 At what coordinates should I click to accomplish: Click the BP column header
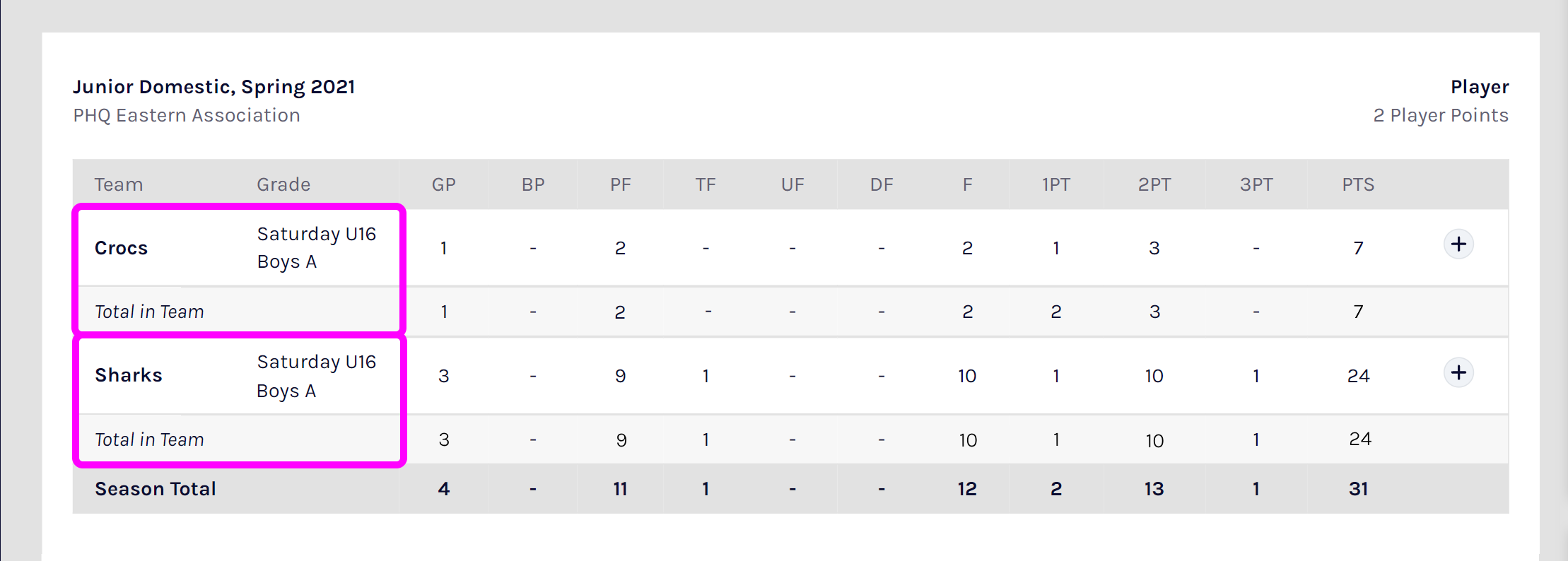pyautogui.click(x=532, y=184)
